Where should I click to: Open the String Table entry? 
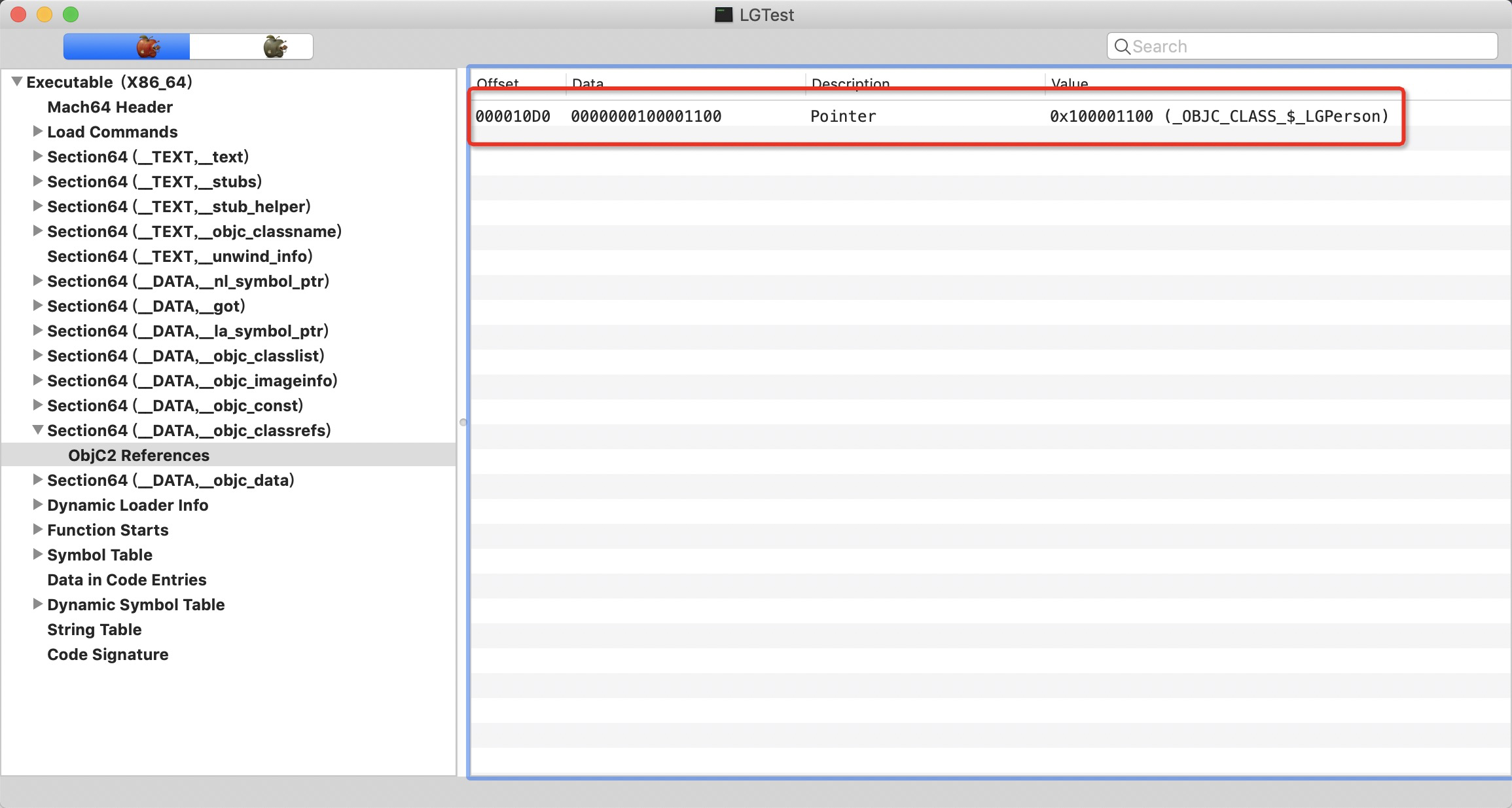tap(94, 629)
